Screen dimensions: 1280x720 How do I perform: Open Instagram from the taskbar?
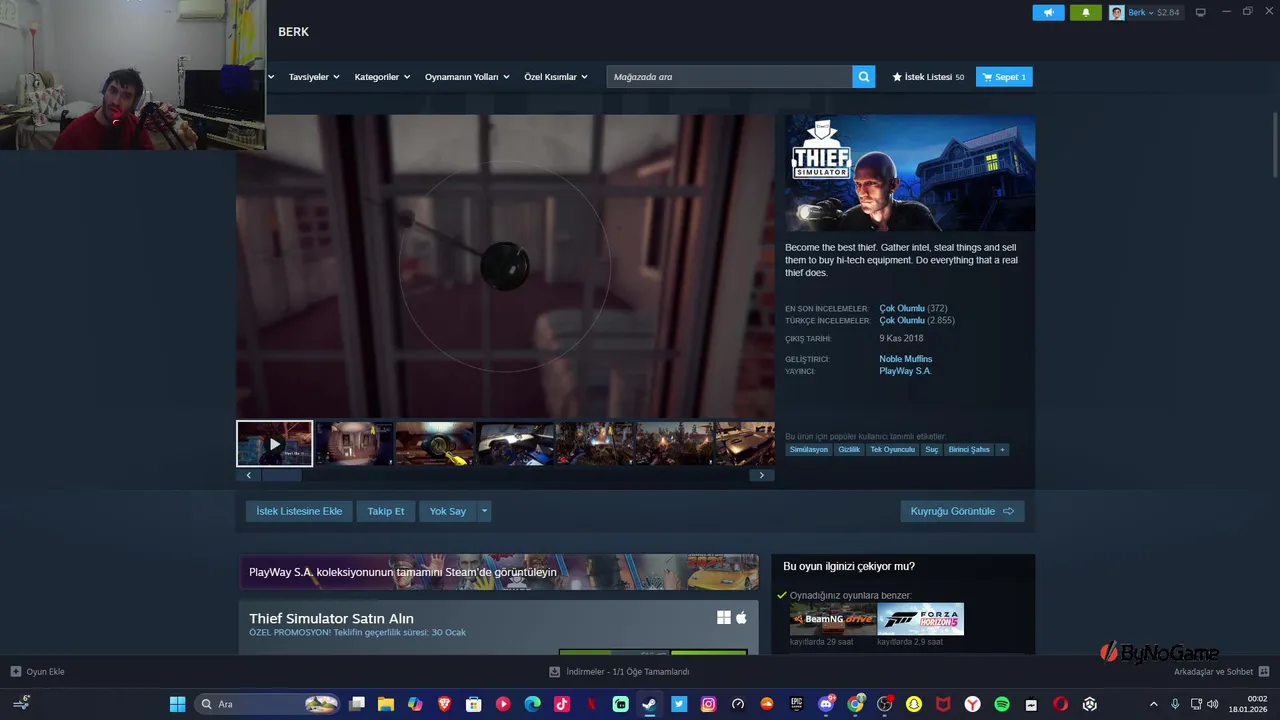coord(708,704)
